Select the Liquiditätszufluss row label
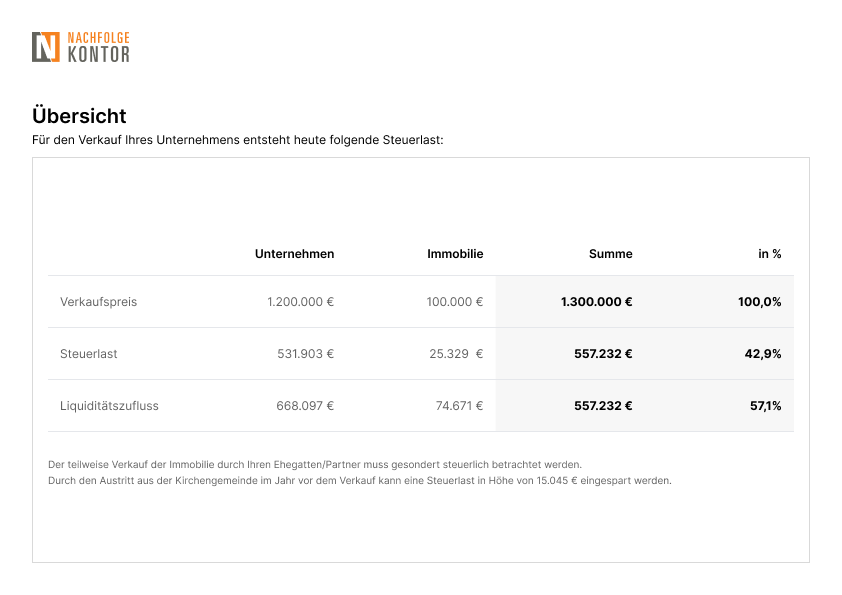 point(109,406)
